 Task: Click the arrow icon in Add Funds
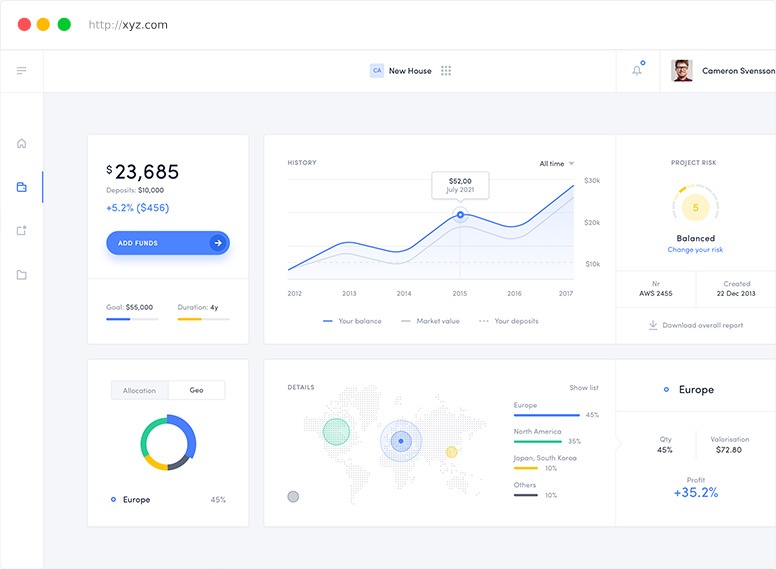click(x=218, y=243)
